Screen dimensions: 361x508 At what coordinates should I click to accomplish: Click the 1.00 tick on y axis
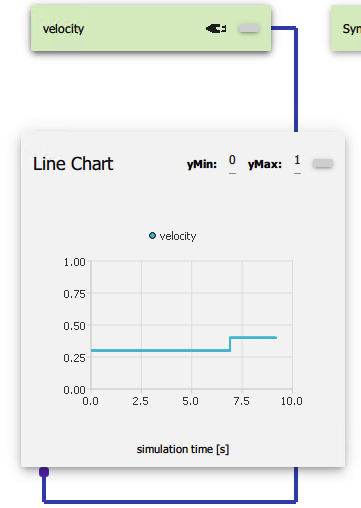point(74,262)
